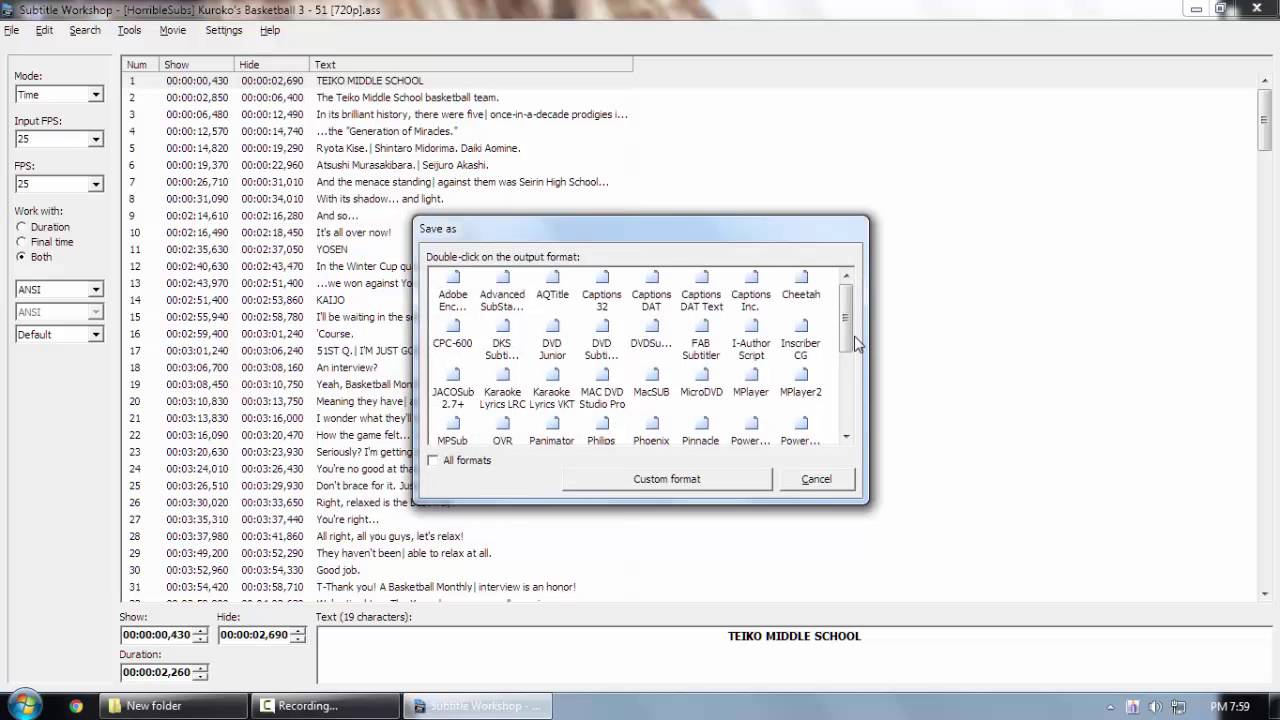
Task: Select the Pinnacle format icon
Action: tap(701, 431)
